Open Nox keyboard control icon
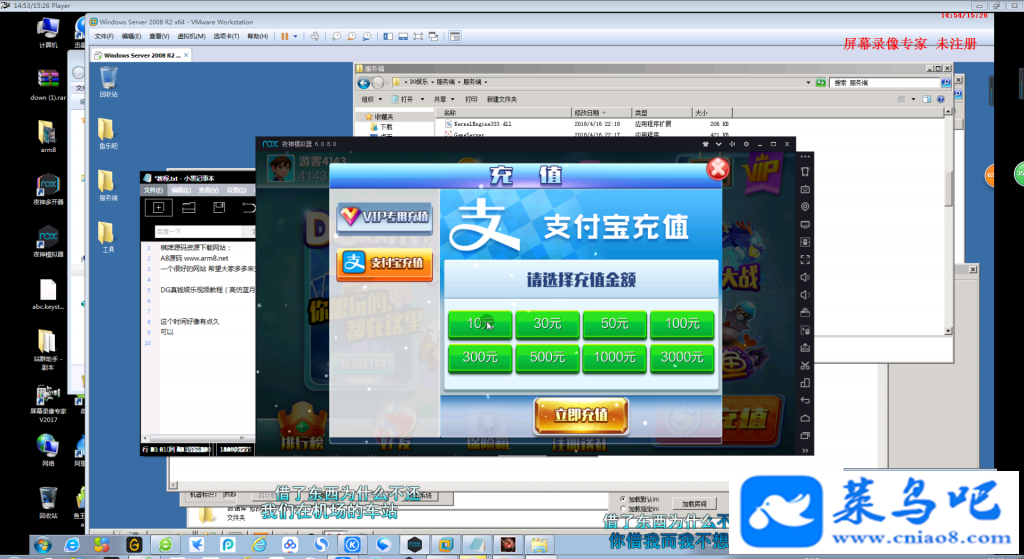The image size is (1024, 559). (805, 189)
